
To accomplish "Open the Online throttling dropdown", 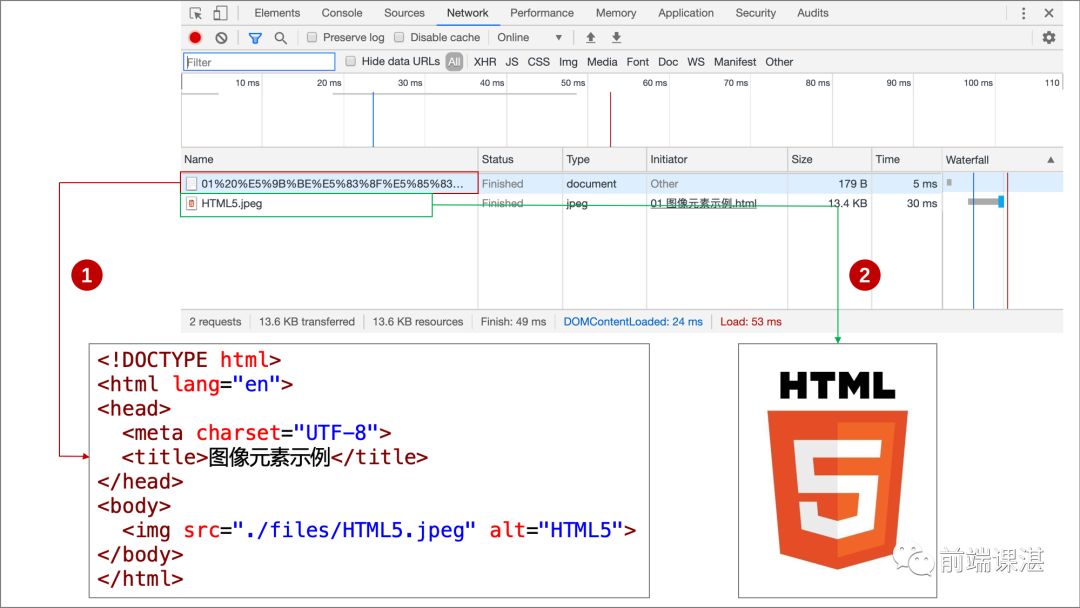I will (x=530, y=37).
